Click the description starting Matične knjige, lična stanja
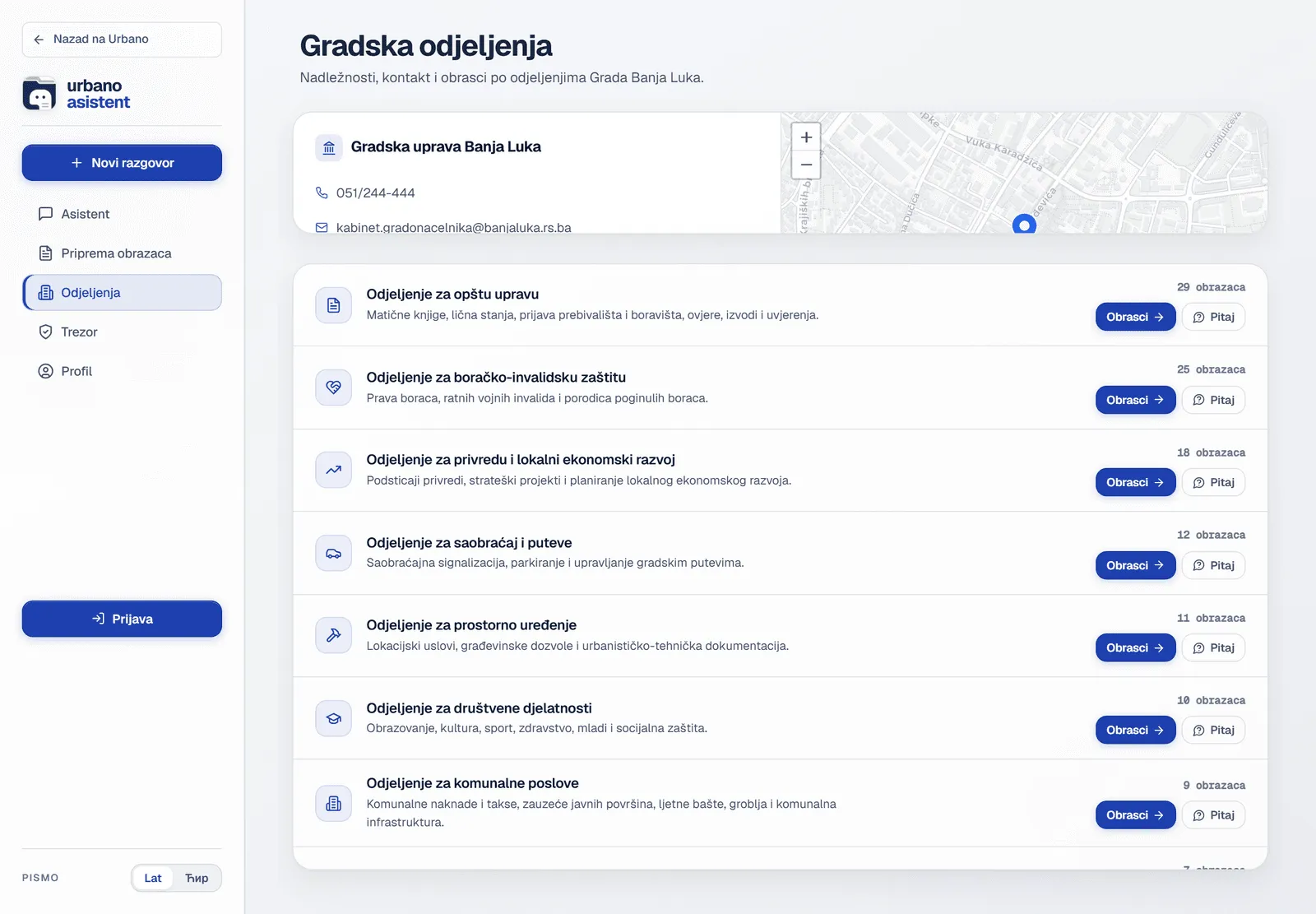The image size is (1316, 914). click(592, 315)
